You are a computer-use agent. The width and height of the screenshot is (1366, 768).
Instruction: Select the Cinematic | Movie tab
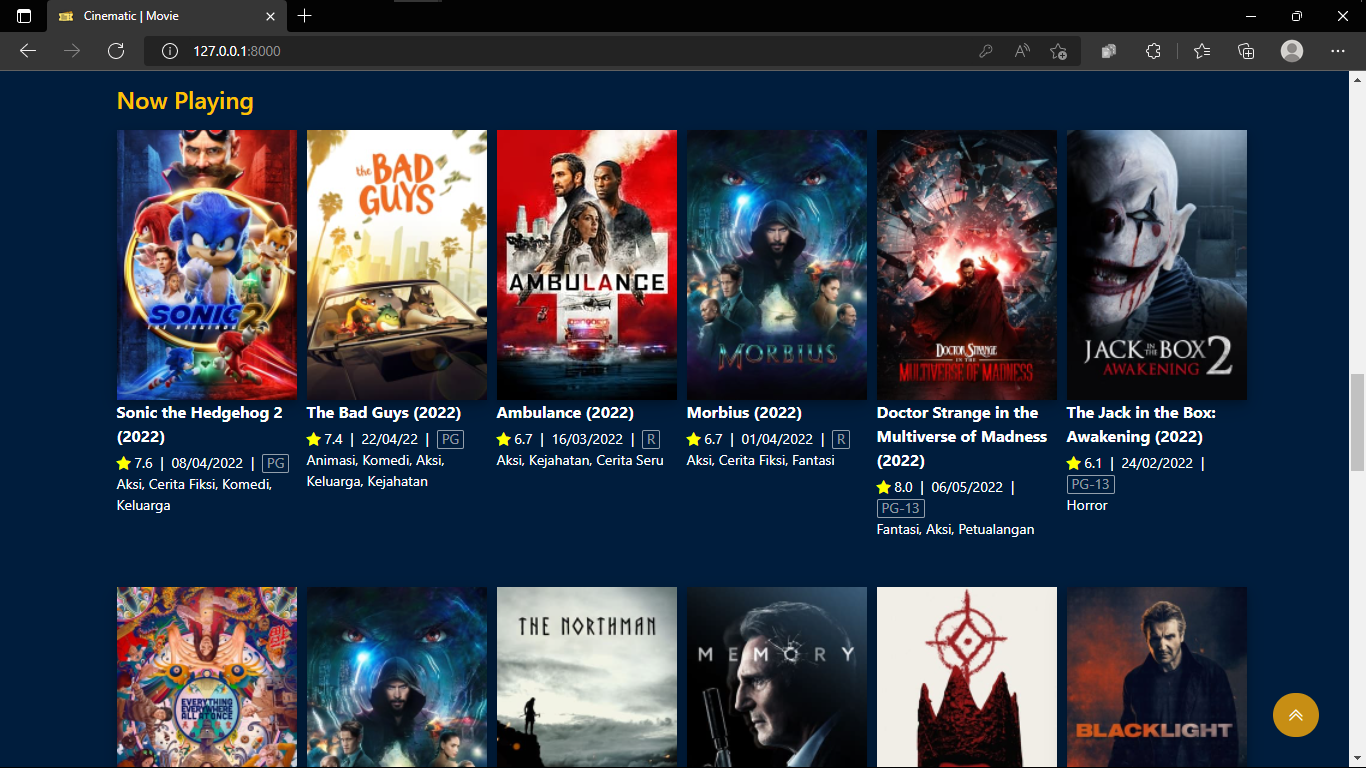coord(166,17)
